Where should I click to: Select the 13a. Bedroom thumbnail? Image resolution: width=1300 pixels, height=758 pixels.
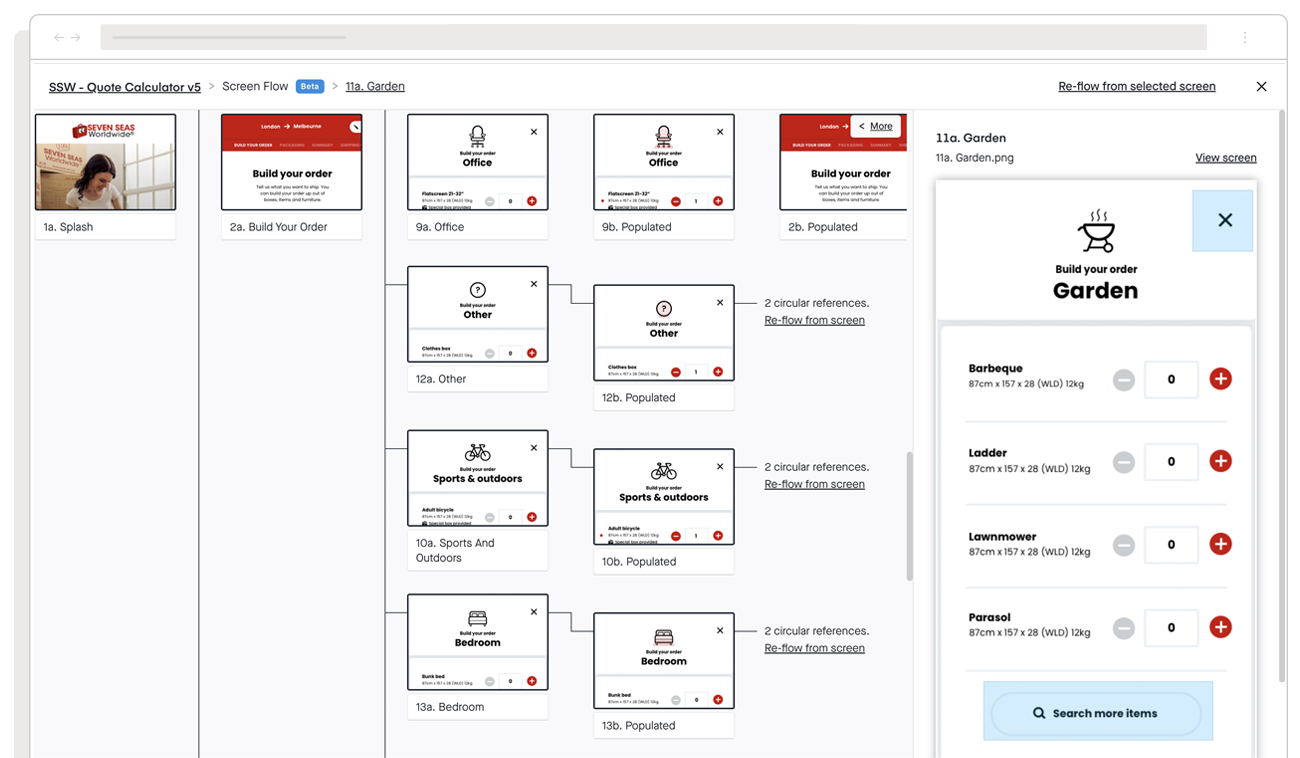click(x=477, y=642)
